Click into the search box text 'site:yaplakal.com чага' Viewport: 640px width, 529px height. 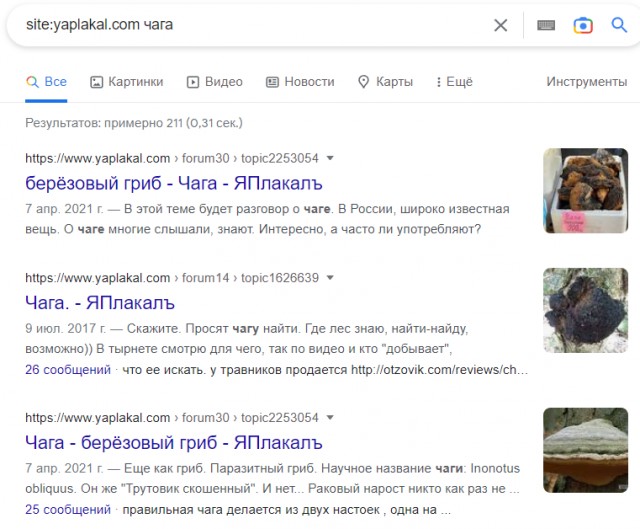point(100,24)
